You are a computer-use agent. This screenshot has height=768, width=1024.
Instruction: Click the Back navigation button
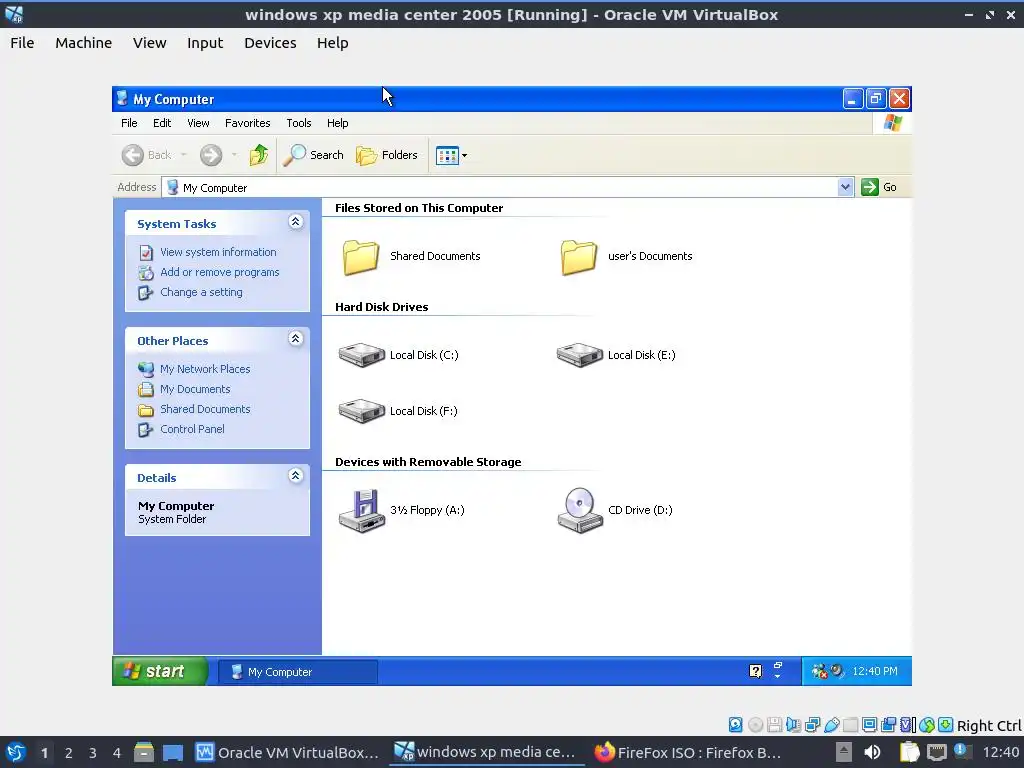147,155
